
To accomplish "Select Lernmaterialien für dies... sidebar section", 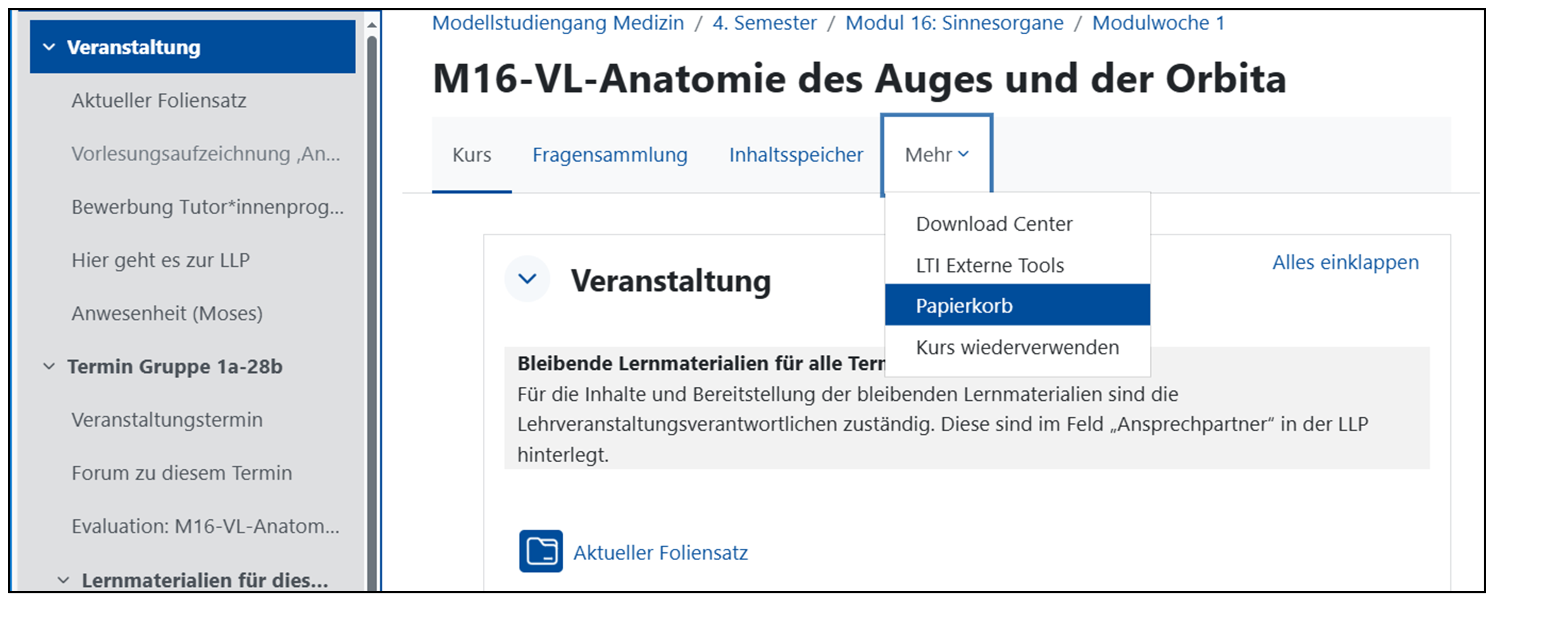I will point(205,581).
